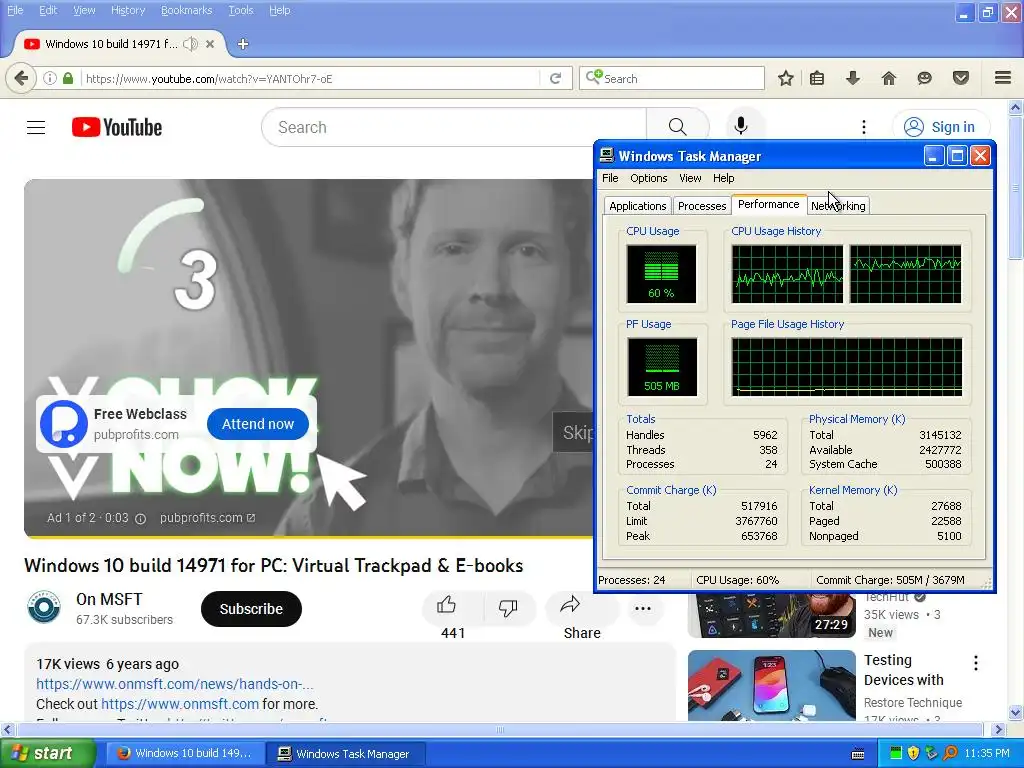
Task: Select the Performance tab
Action: [769, 204]
